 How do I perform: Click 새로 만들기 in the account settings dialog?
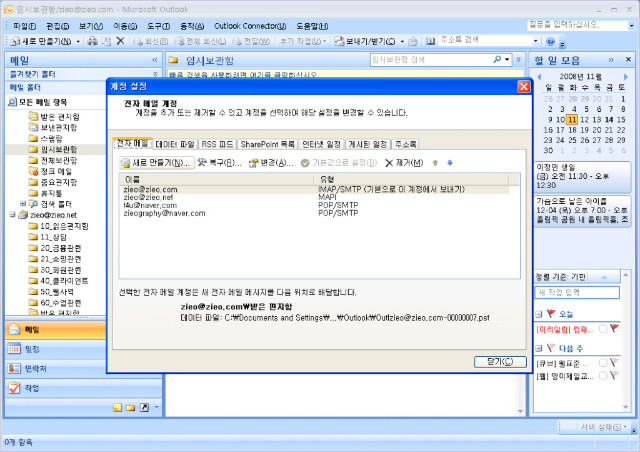(157, 163)
